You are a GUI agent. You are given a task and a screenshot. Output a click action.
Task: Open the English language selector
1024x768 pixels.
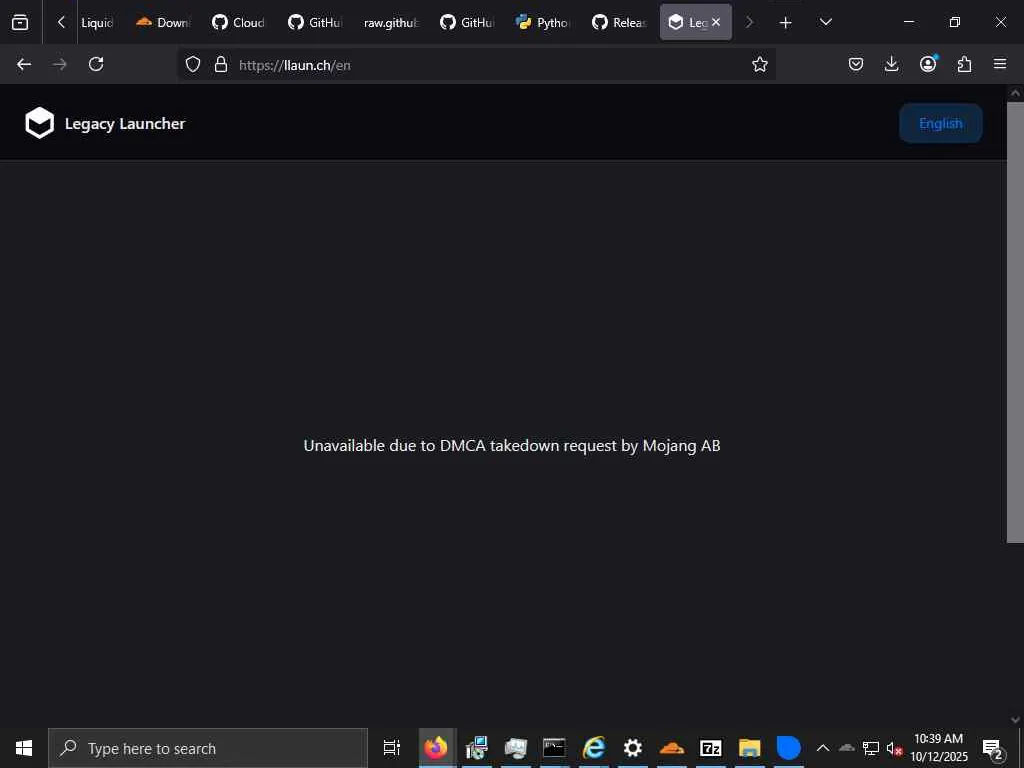click(940, 123)
